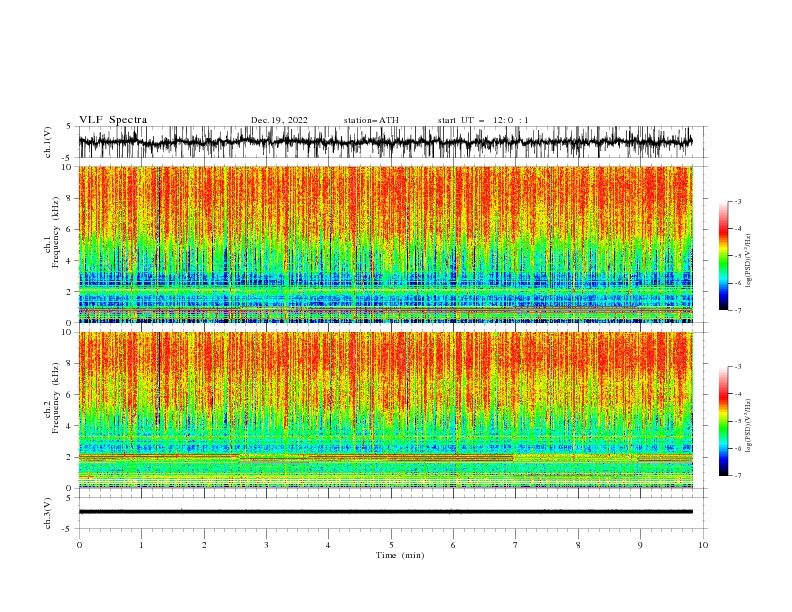This screenshot has height=612, width=792.
Task: Click time axis tick label "5"
Action: pyautogui.click(x=391, y=545)
